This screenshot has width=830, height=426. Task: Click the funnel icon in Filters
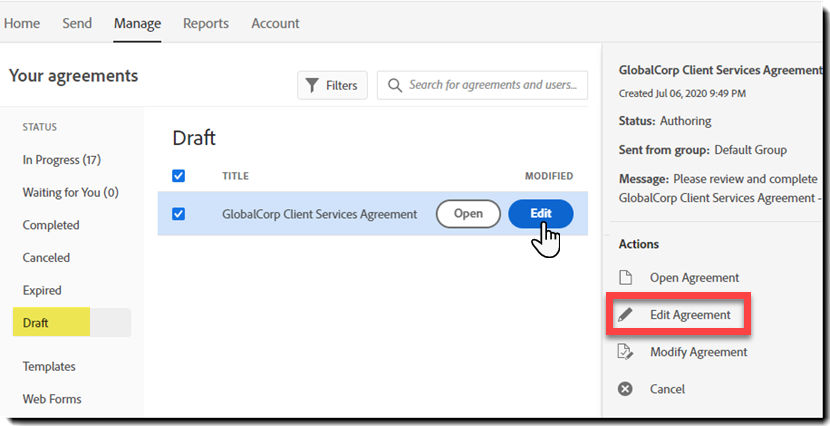pos(312,85)
